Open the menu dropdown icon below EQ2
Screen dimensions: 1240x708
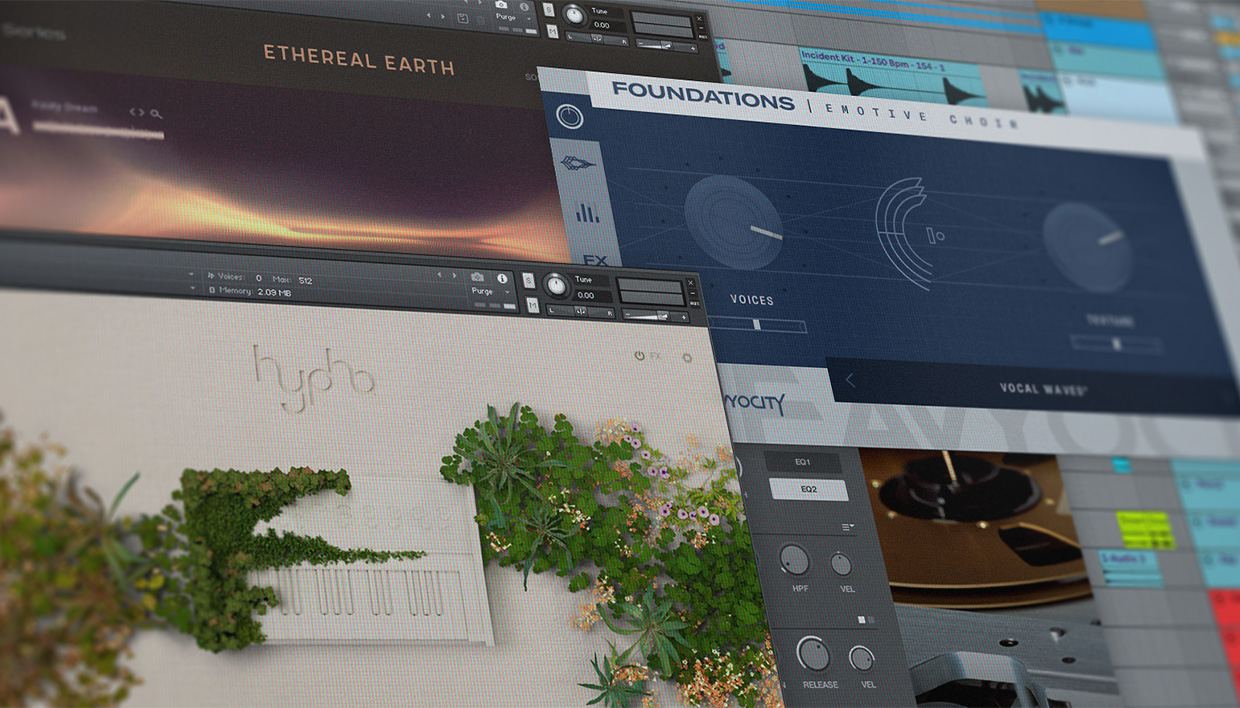tap(848, 527)
